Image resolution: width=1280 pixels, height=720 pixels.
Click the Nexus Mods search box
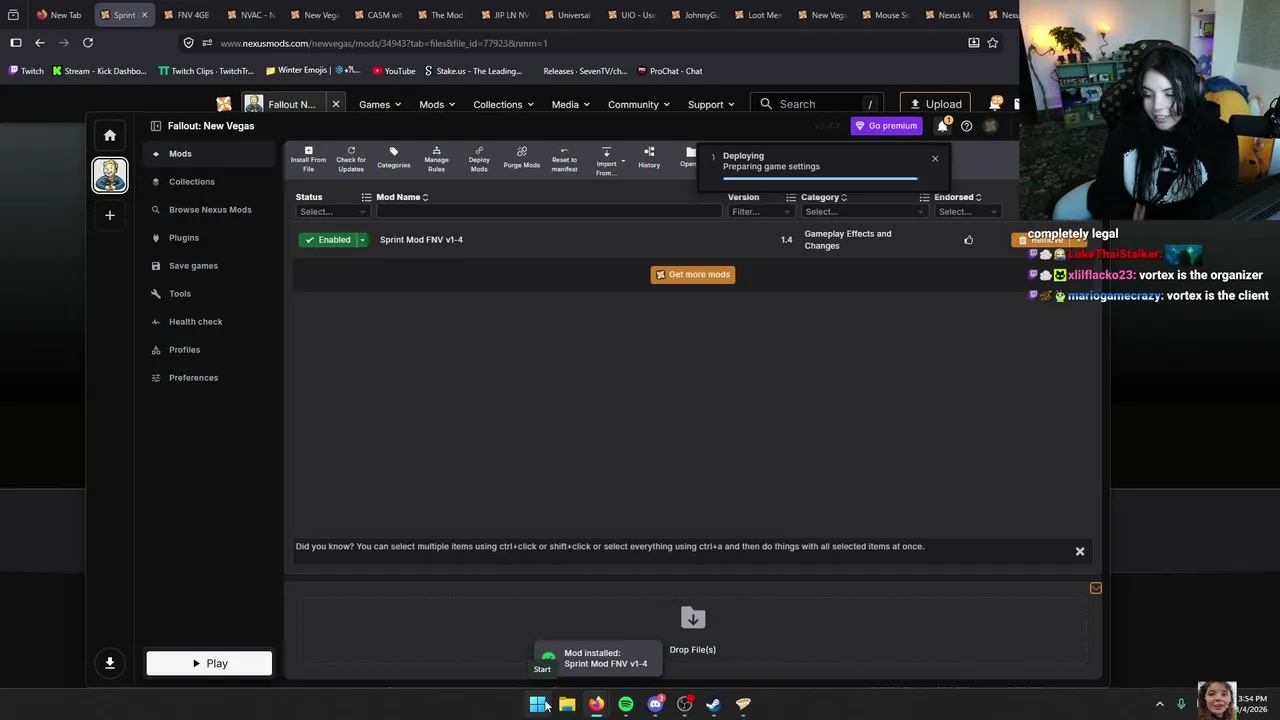818,104
